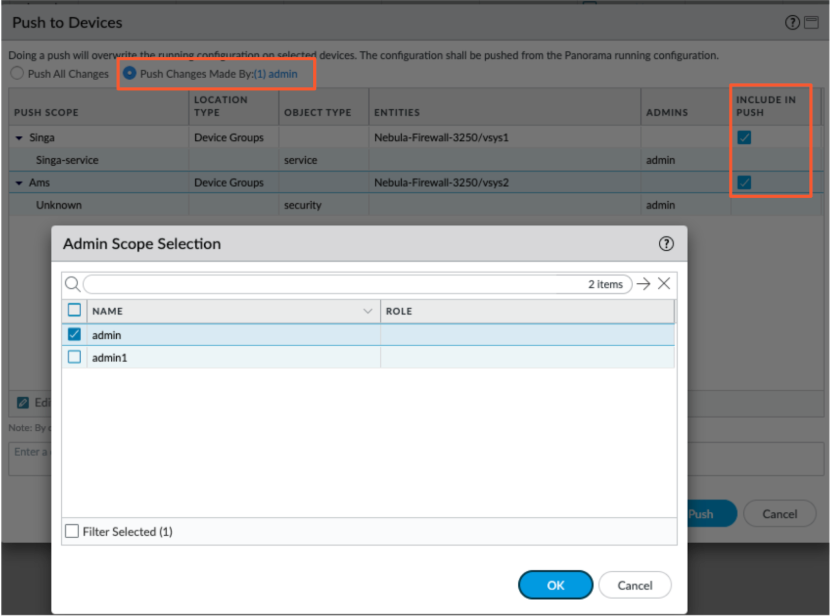Collapse the Singa device group row

click(x=19, y=138)
